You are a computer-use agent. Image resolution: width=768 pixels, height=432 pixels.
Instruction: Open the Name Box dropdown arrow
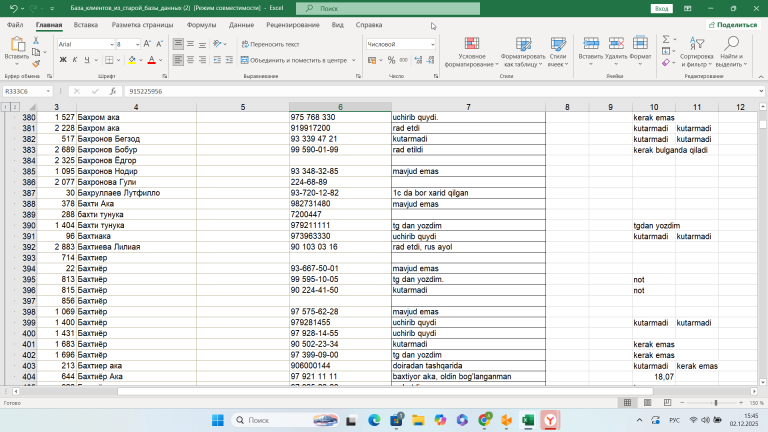[48, 91]
